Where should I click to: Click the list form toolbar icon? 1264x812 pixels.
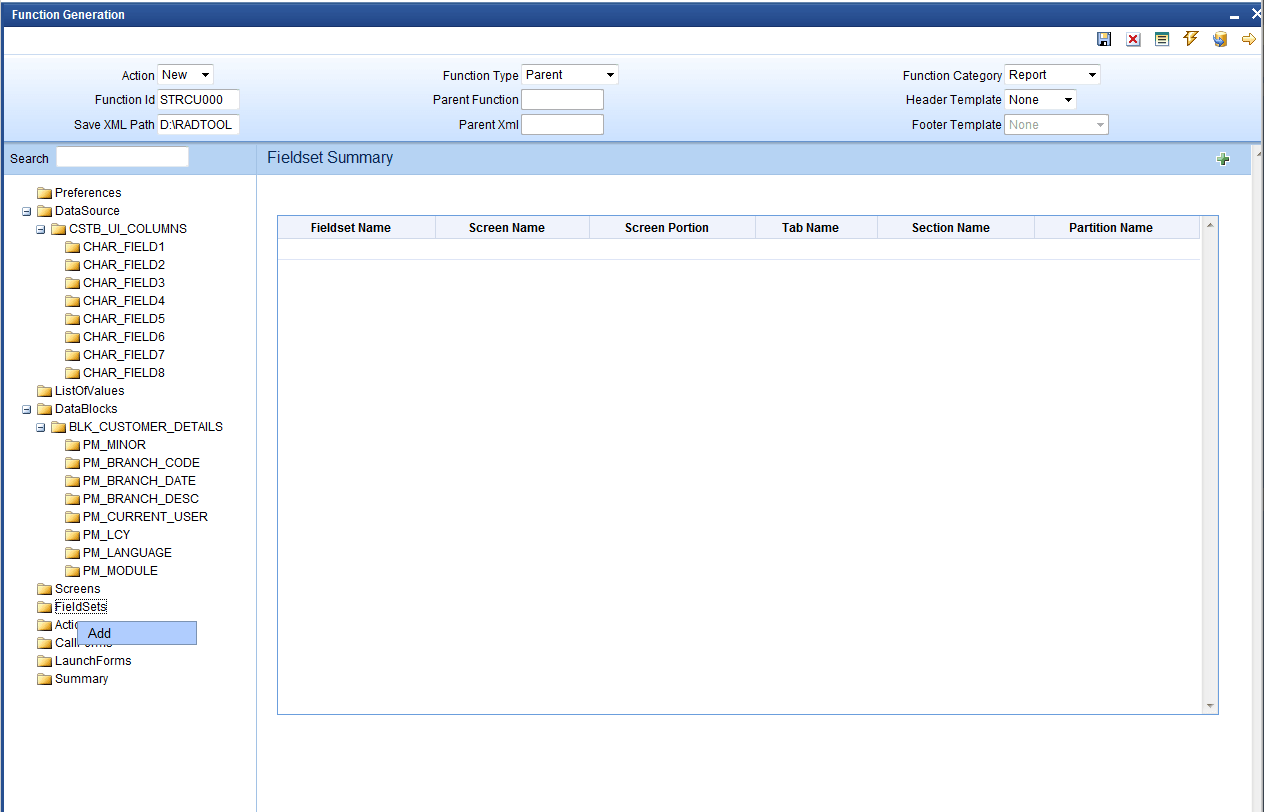1162,39
